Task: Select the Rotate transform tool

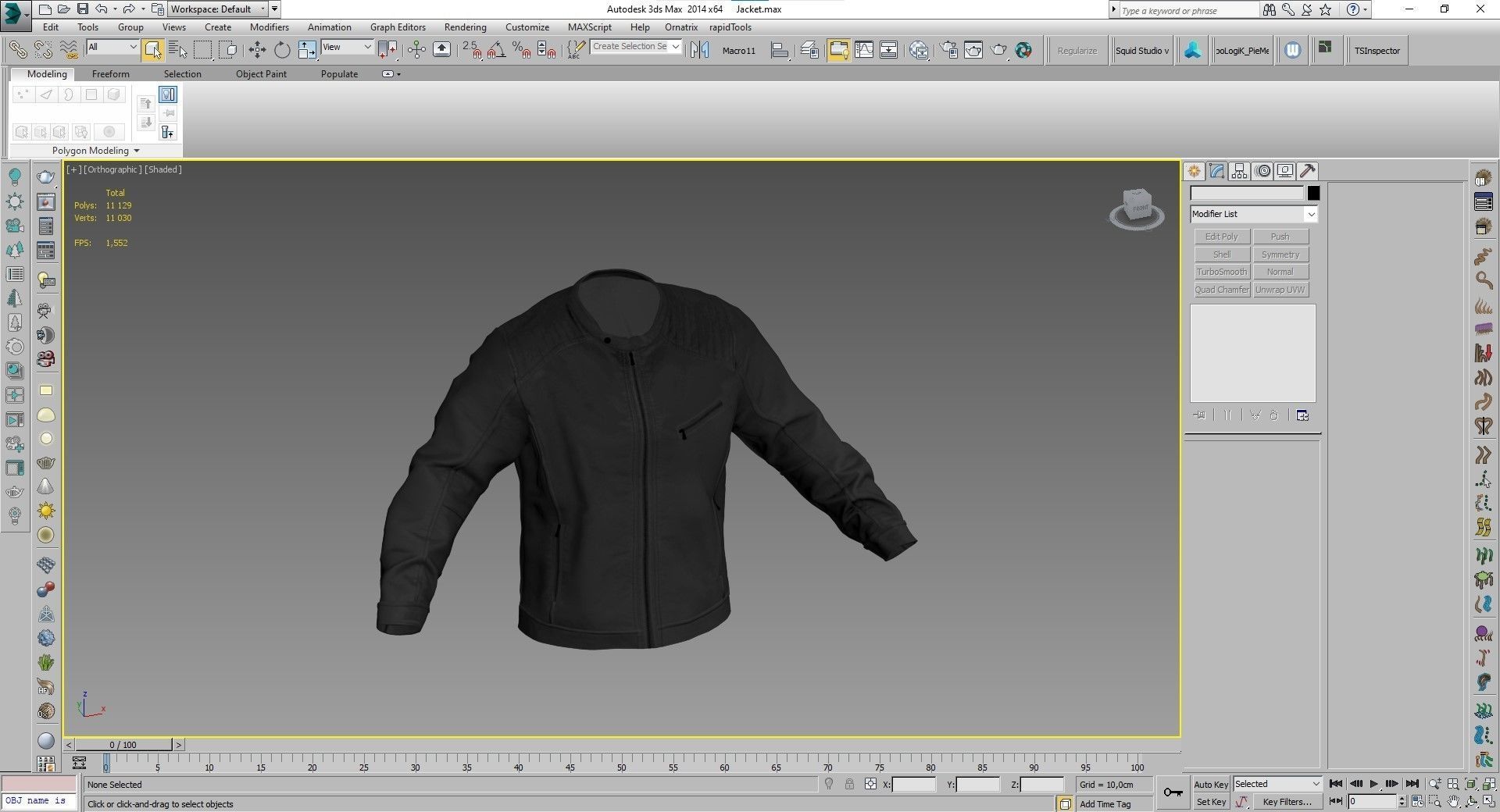Action: click(282, 51)
